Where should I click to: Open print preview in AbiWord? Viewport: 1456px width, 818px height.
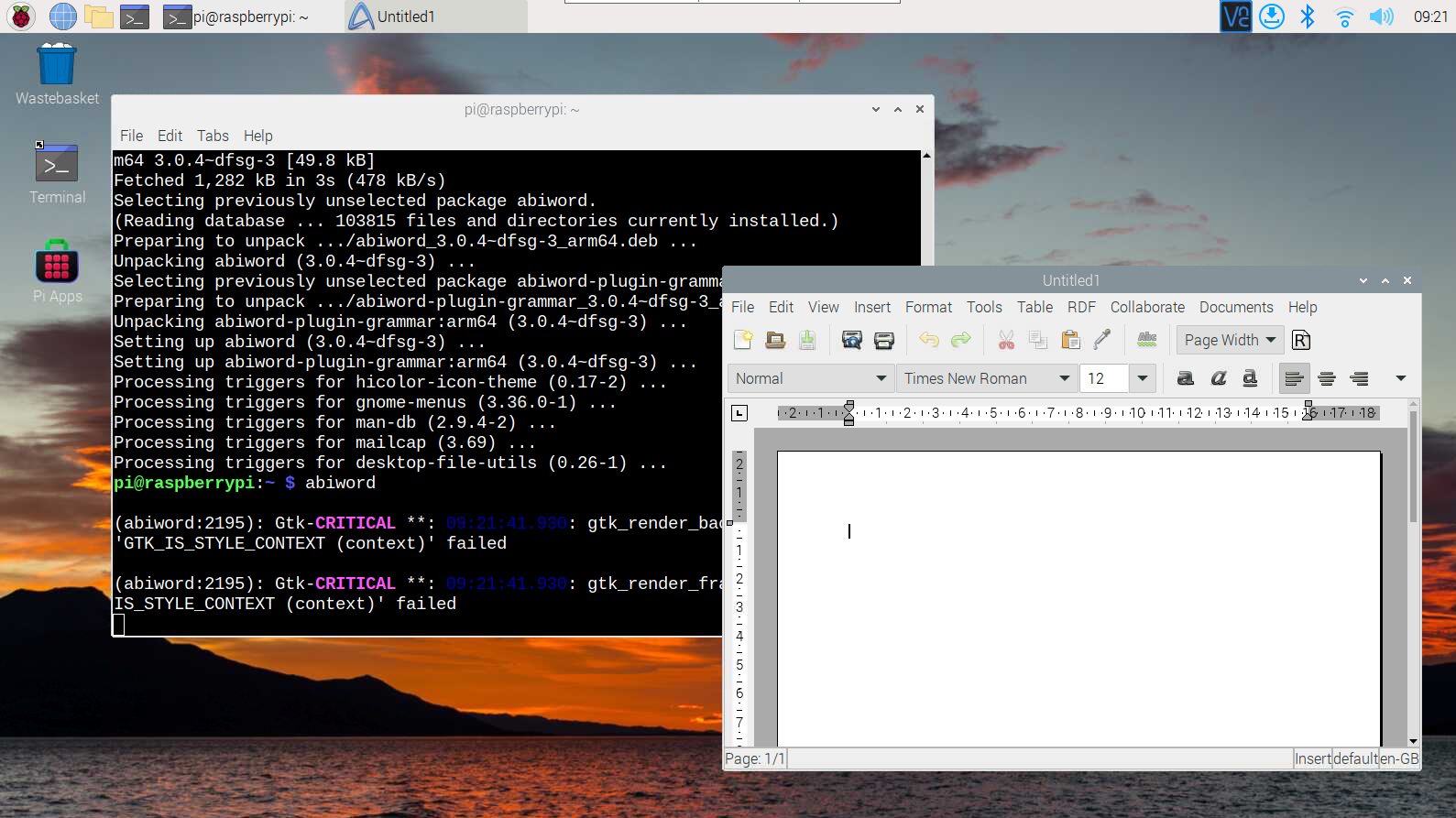852,340
